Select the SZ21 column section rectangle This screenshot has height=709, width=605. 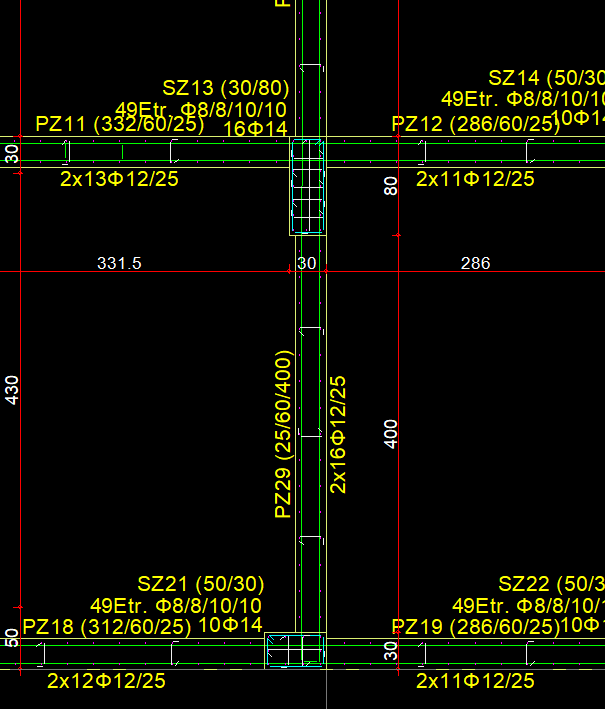click(295, 651)
